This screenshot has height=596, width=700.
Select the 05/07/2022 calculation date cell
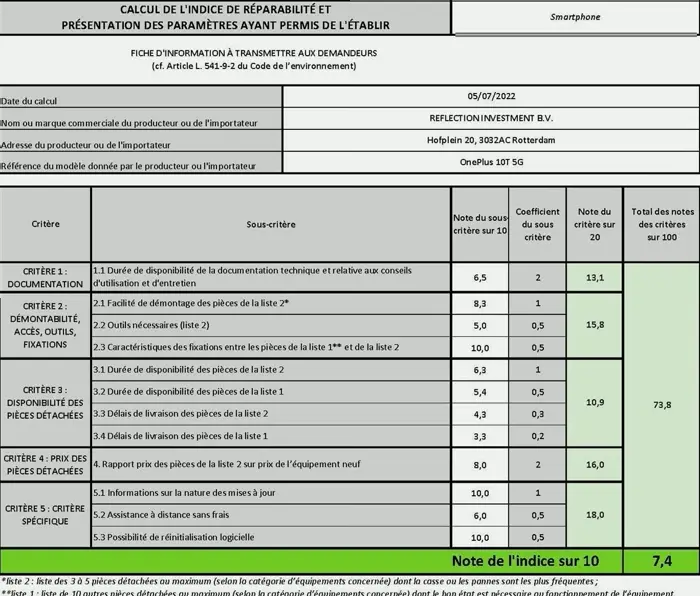(491, 96)
